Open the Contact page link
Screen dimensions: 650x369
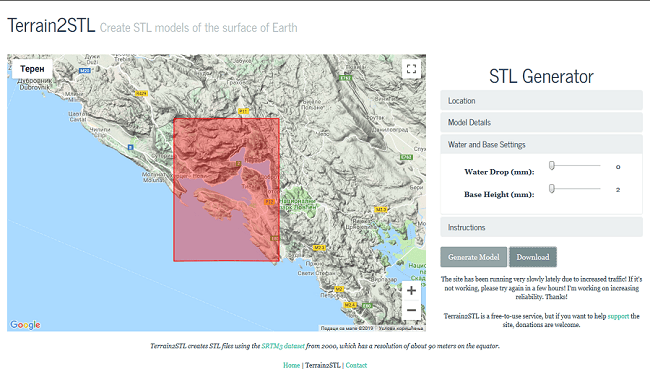click(x=357, y=365)
